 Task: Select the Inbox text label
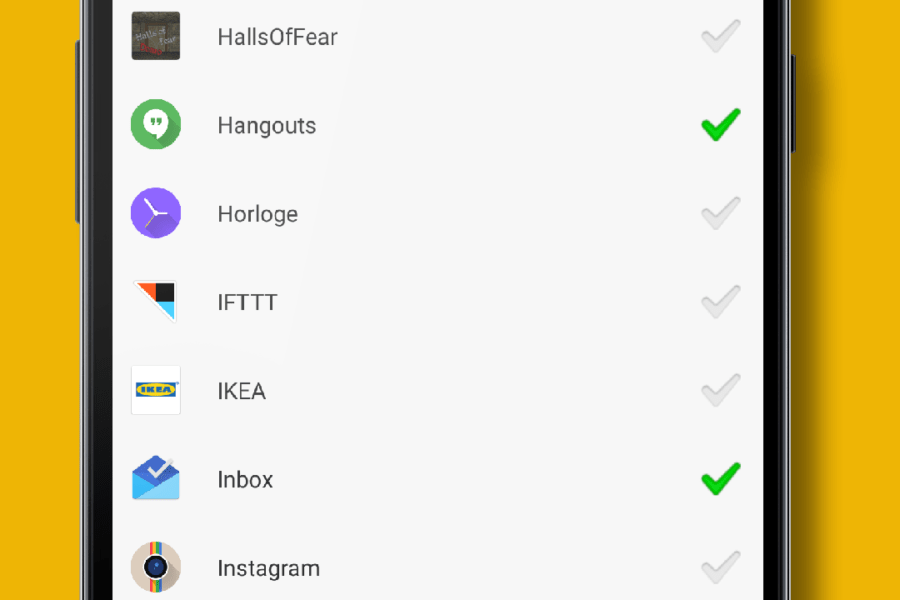(245, 480)
